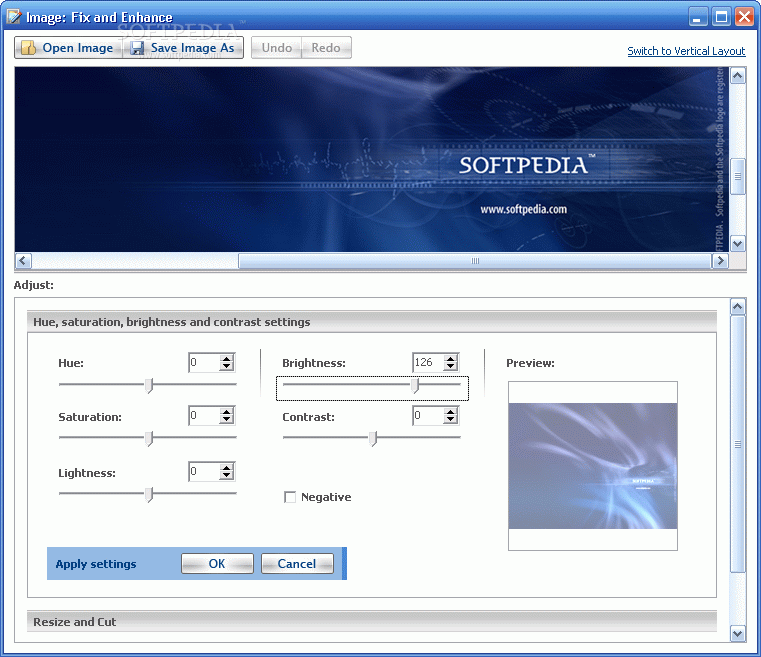Click Cancel in Apply settings bar
761x657 pixels.
click(x=297, y=563)
